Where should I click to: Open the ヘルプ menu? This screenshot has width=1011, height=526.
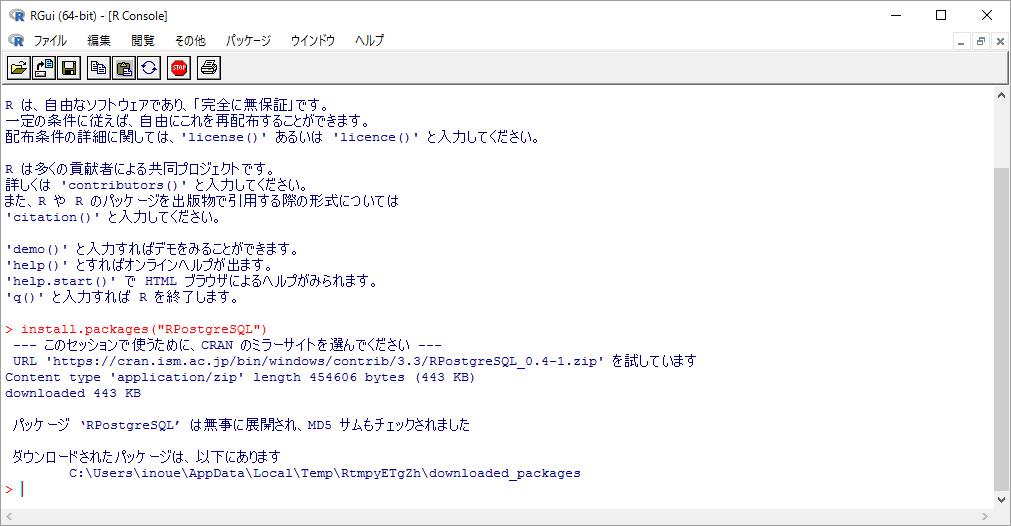369,41
